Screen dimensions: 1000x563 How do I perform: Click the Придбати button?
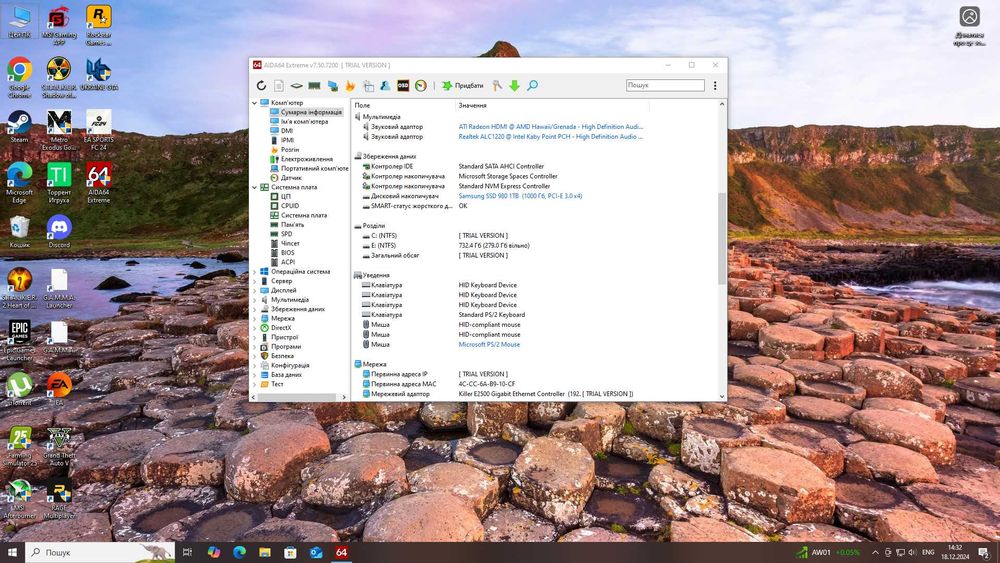(463, 86)
